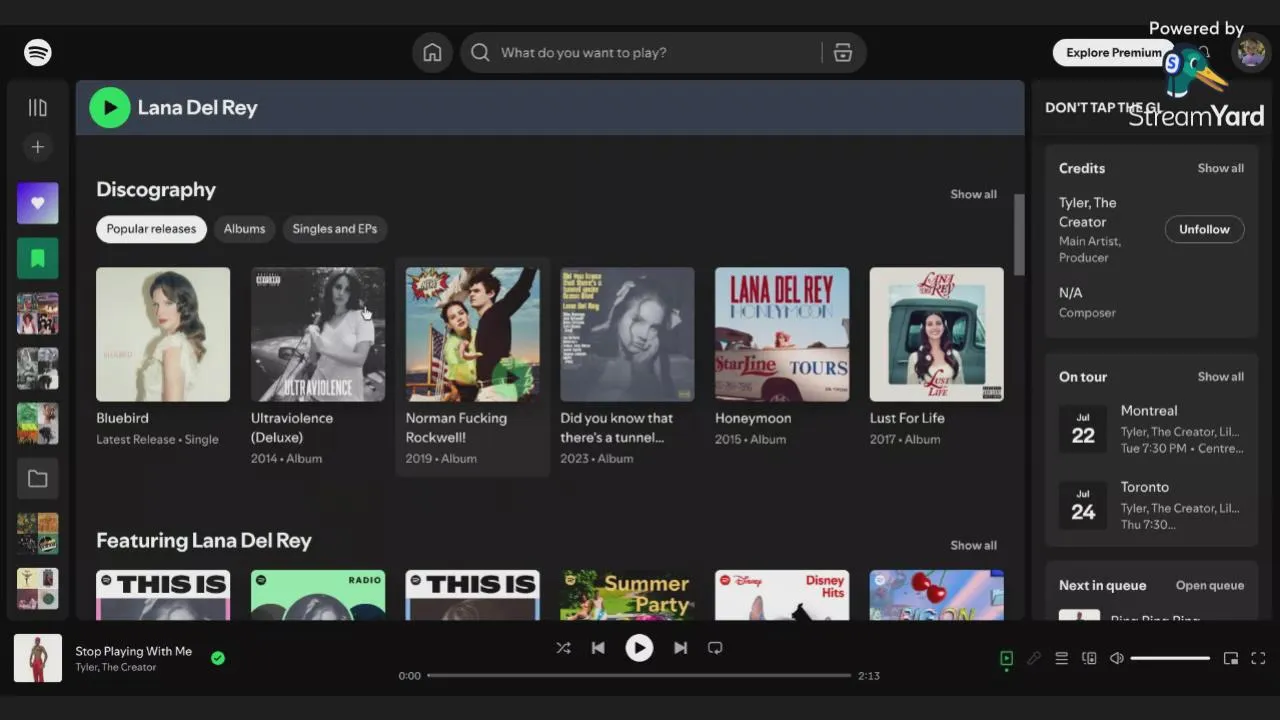Click the search magnifier icon
Image resolution: width=1280 pixels, height=720 pixels.
[480, 53]
